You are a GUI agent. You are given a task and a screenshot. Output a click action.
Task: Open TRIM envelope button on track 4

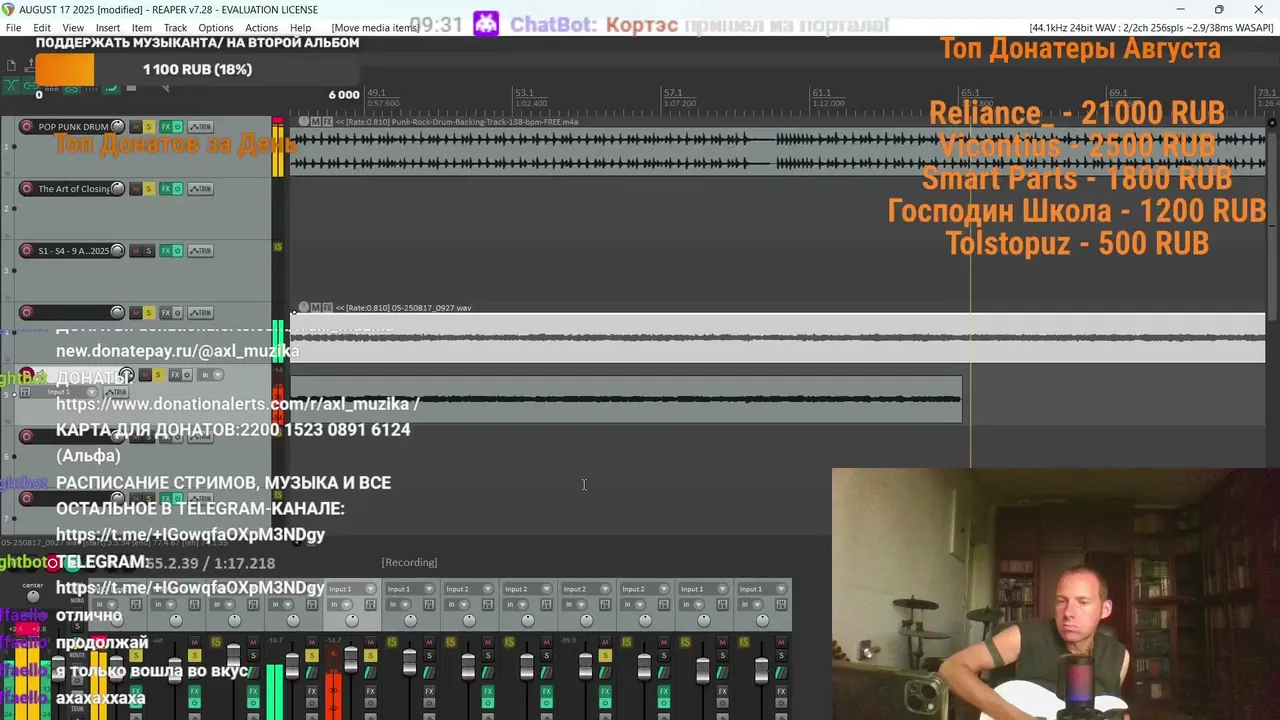point(200,313)
